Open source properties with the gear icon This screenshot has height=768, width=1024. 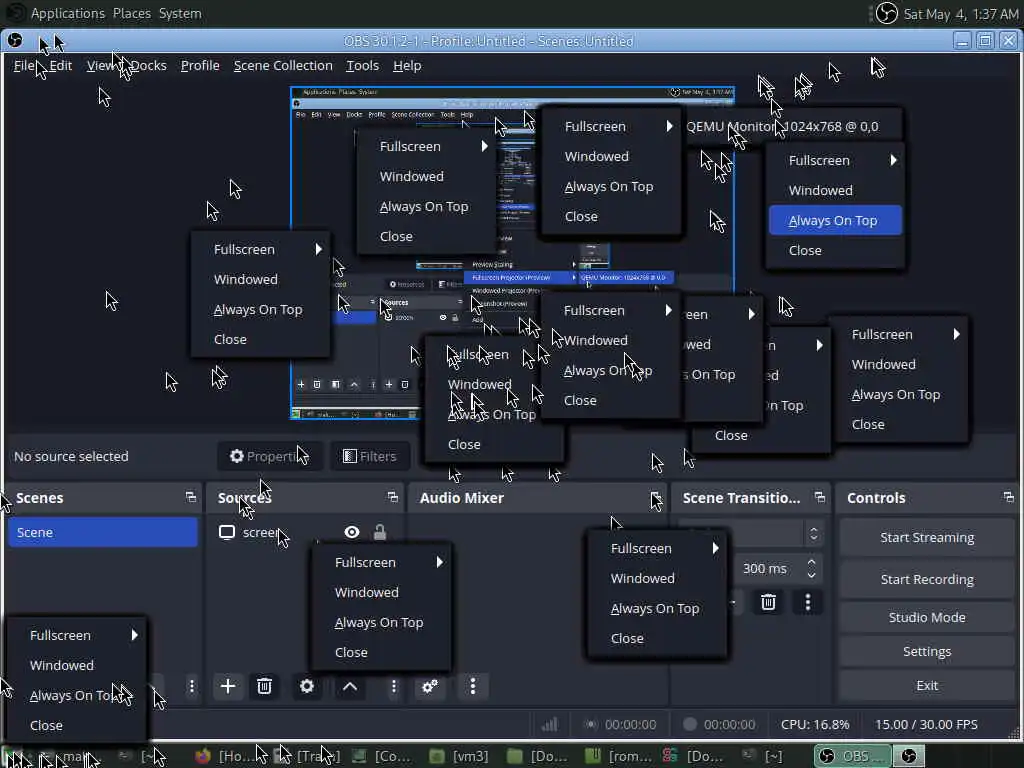point(307,686)
